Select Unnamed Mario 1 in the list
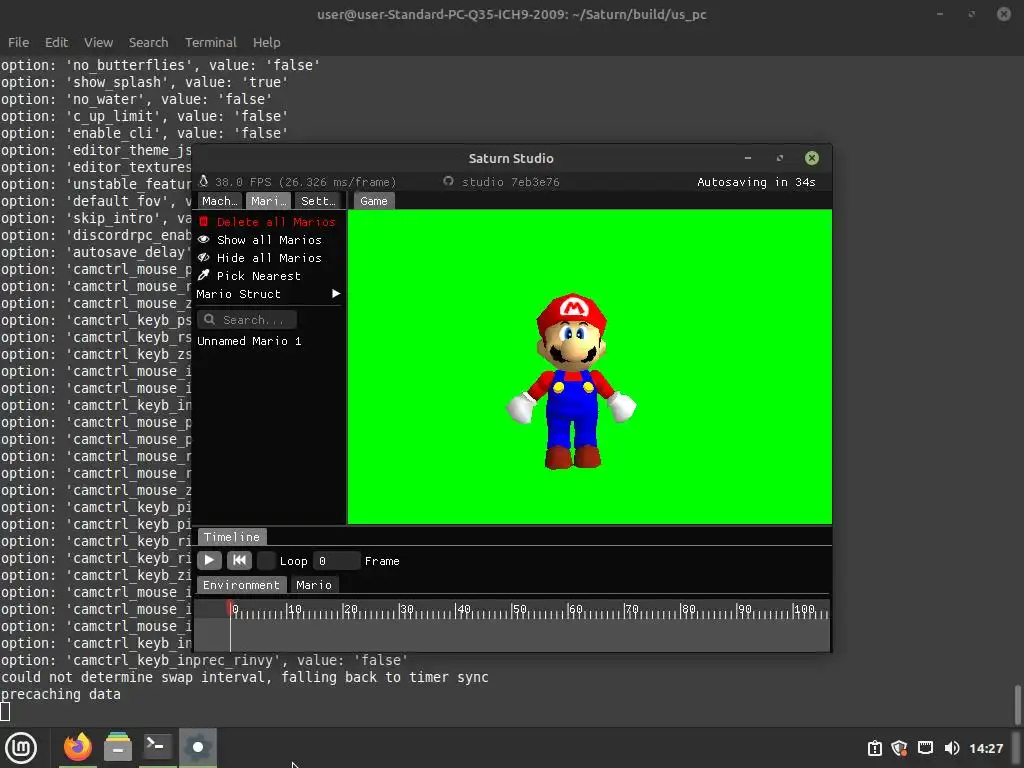 pos(249,341)
